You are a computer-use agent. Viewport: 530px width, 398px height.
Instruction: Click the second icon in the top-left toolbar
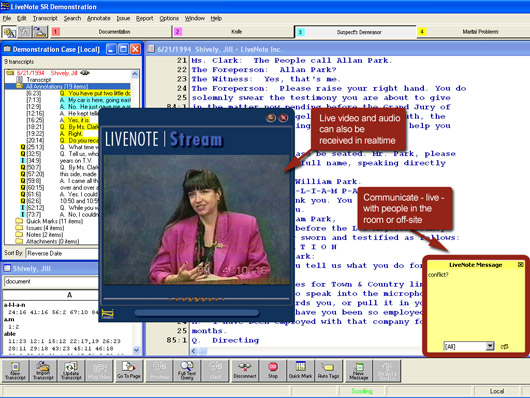[x=25, y=32]
